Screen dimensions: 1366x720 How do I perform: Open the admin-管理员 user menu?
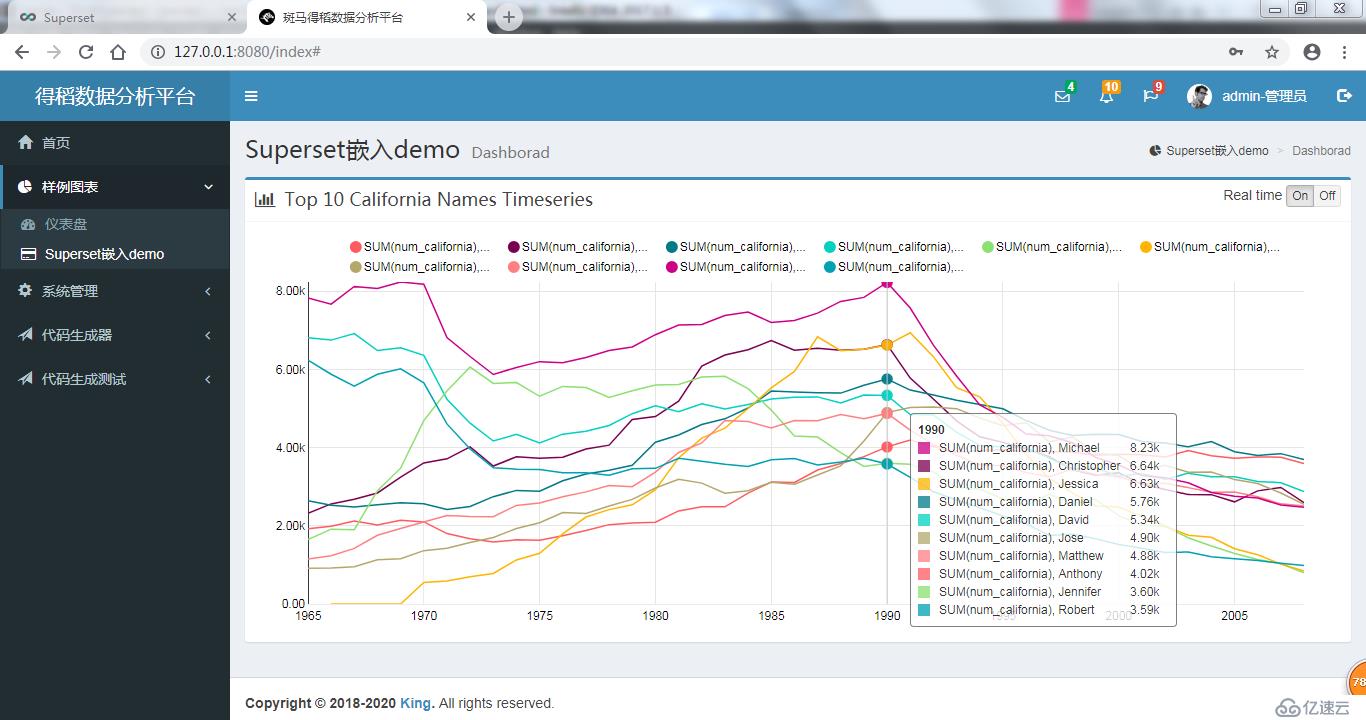pos(1247,96)
